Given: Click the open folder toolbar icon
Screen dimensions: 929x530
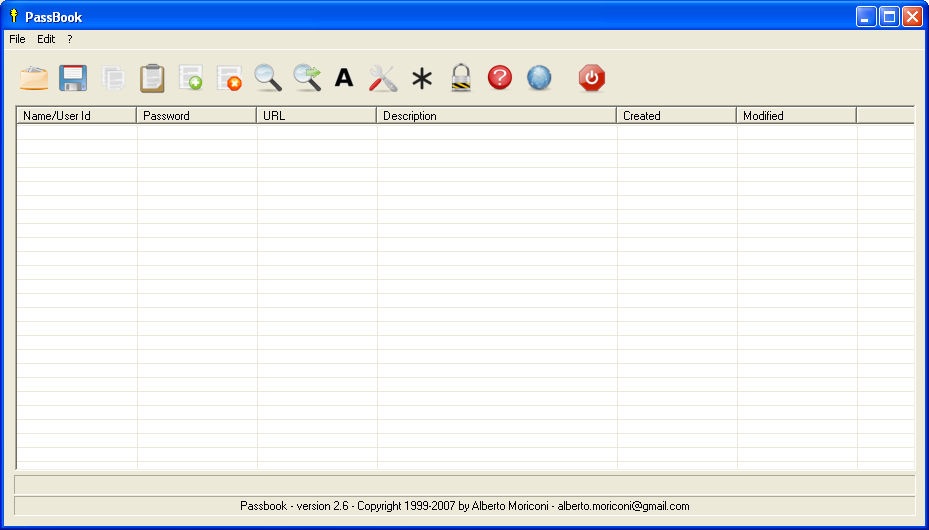Looking at the screenshot, I should tap(34, 78).
